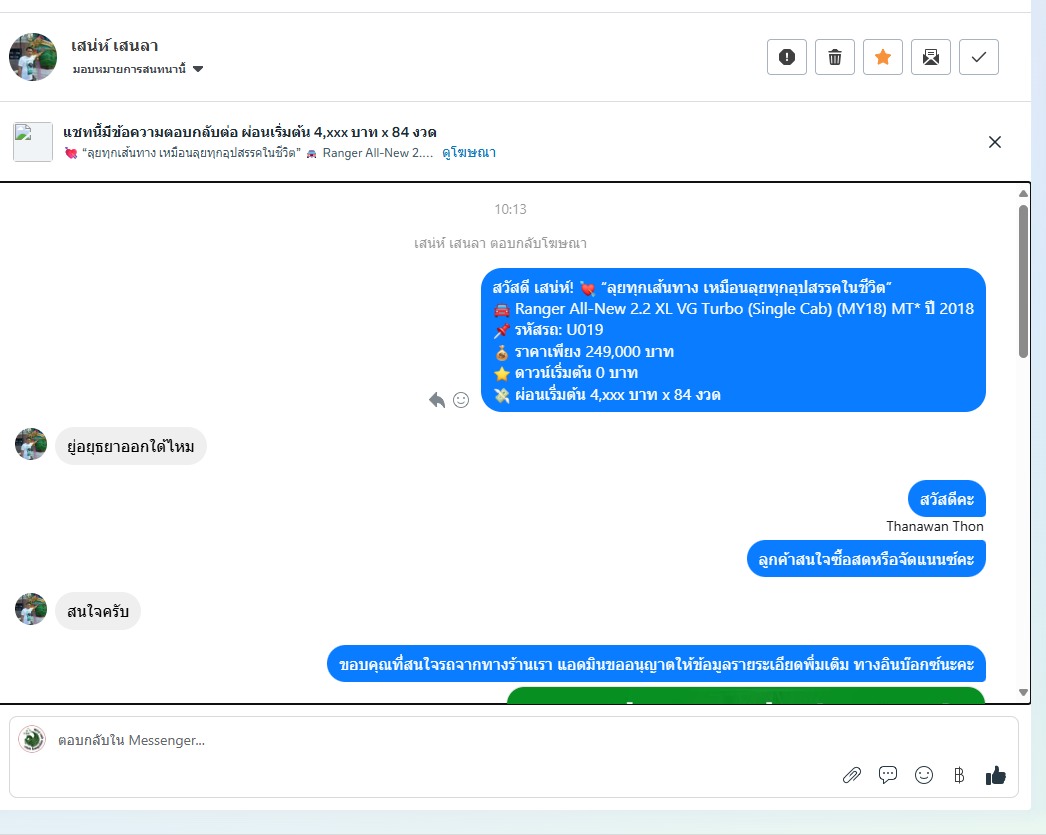Open saved replies speech bubble icon
Screen dimensions: 1046x835
click(x=888, y=775)
